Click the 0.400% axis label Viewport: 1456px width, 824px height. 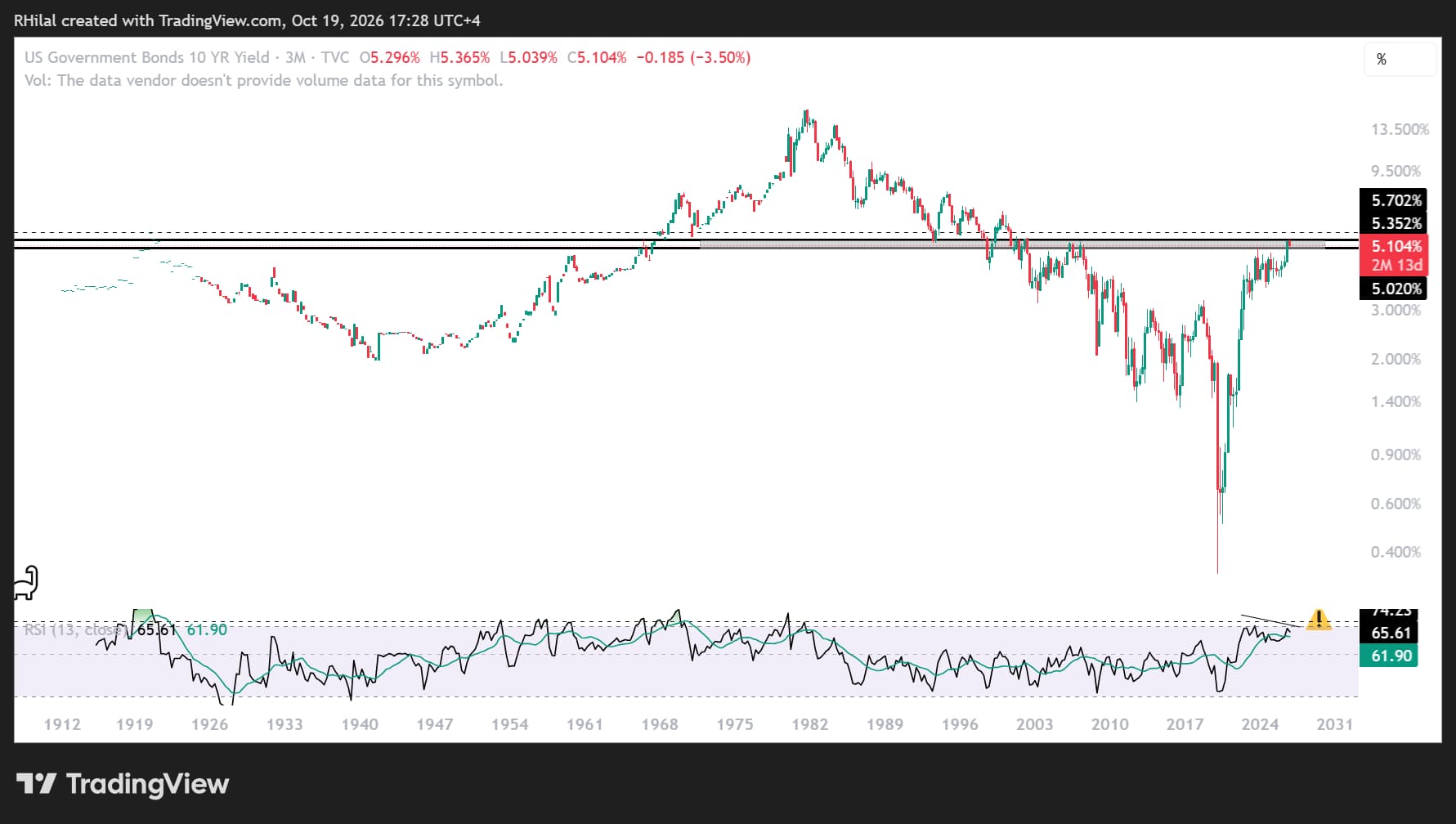1396,552
